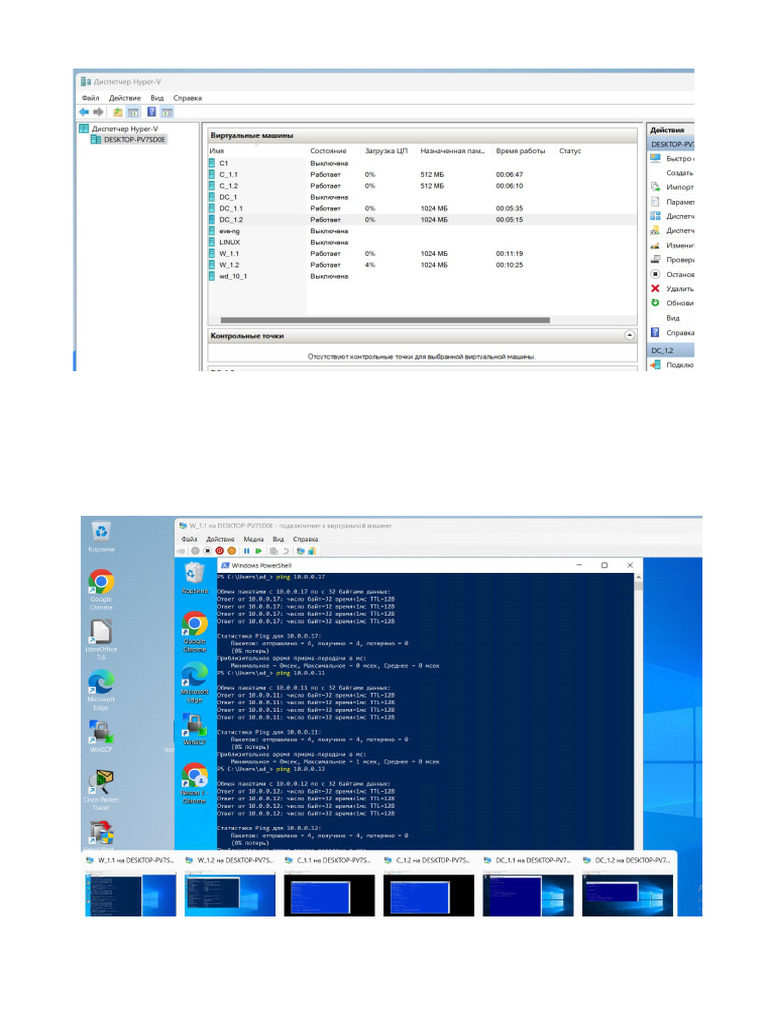
Task: Click the green Start arrow in VM toolbar
Action: 259,551
